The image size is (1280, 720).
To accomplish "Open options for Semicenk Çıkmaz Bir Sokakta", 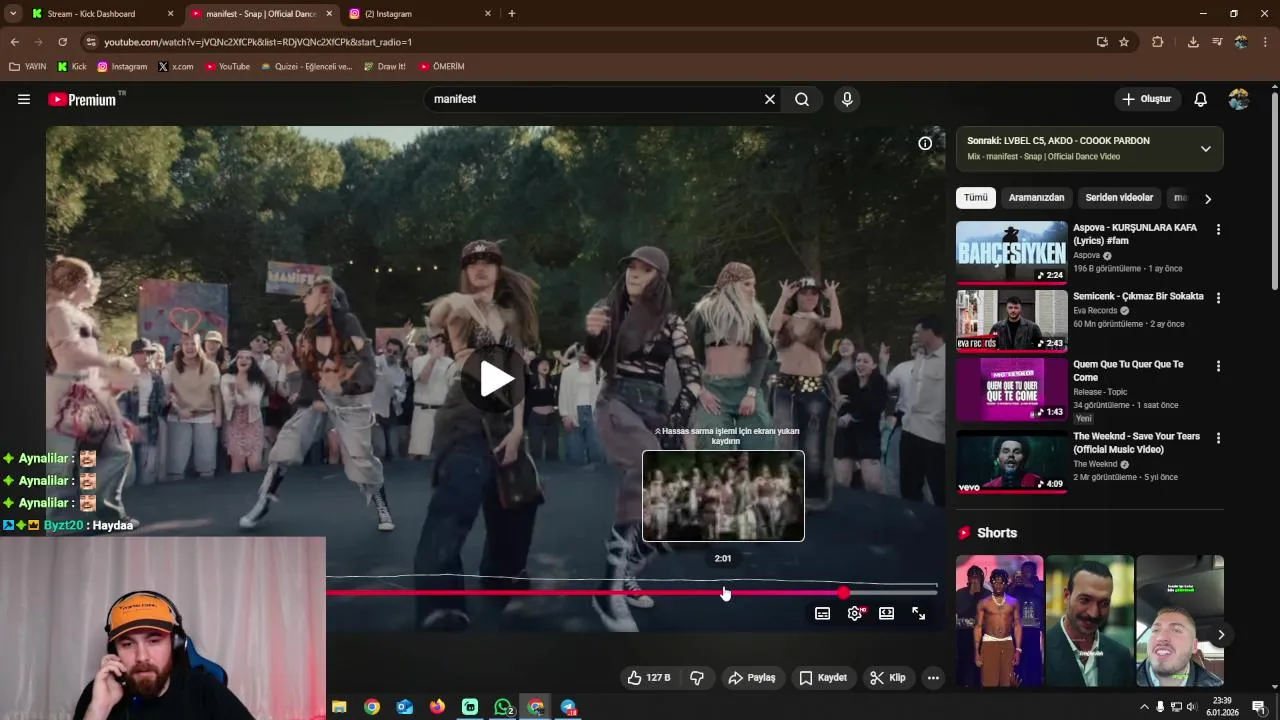I will coord(1218,298).
